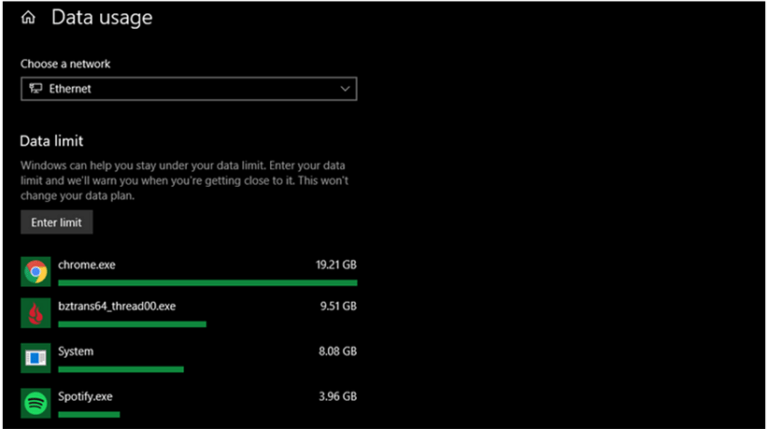Select the Spotify.exe entry name
Screen dimensions: 768x429
point(84,396)
